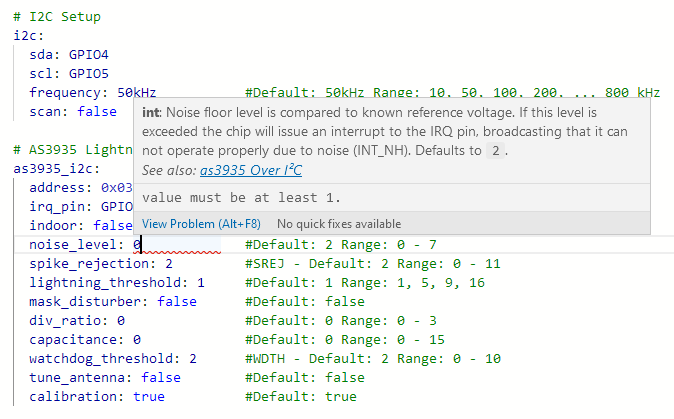
Task: Click the 'mask_disturber: false' setting
Action: pyautogui.click(x=113, y=302)
